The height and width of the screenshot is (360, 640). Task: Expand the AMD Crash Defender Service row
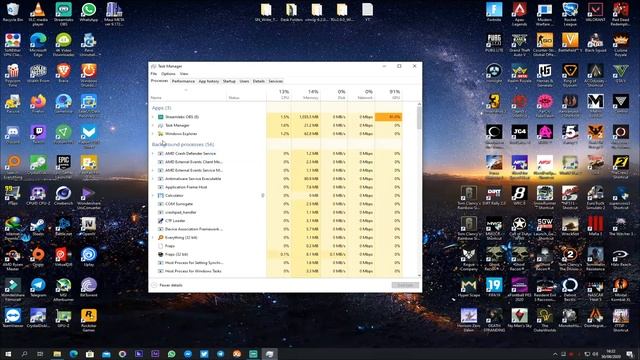tap(153, 153)
